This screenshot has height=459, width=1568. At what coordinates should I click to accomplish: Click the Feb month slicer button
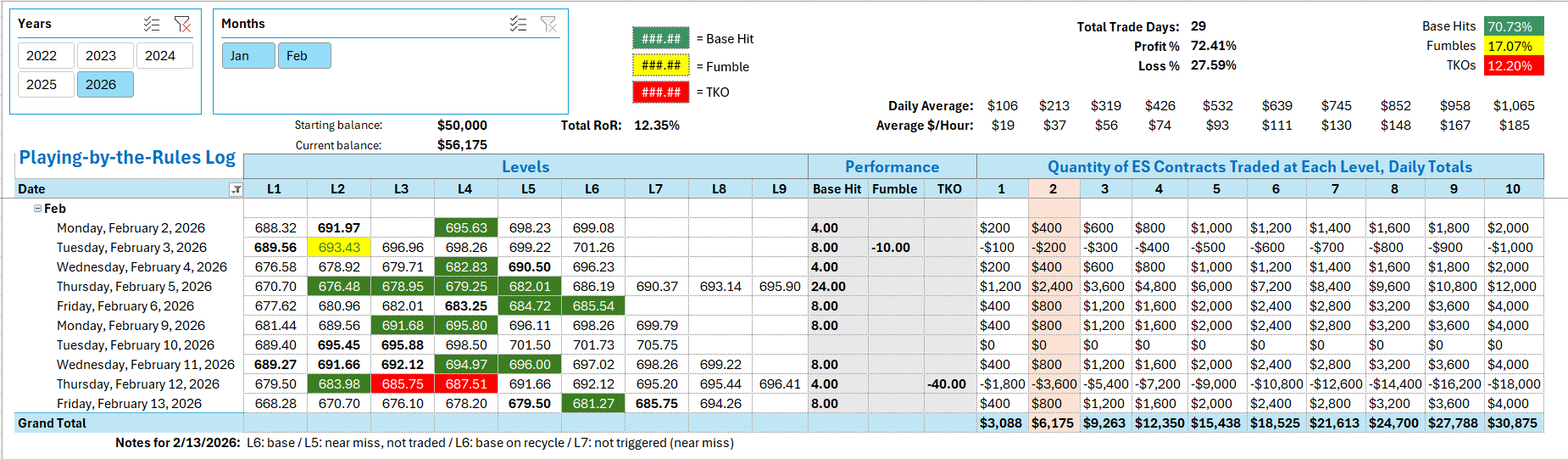click(303, 56)
